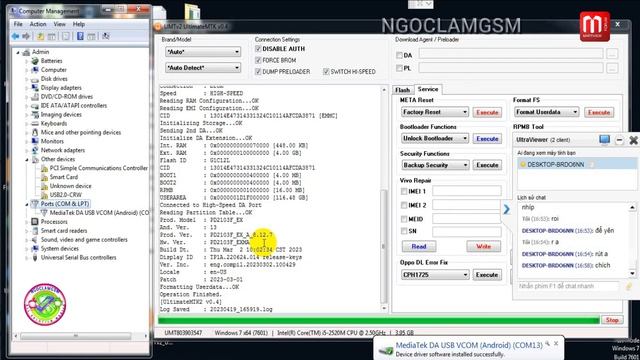This screenshot has height=360, width=640.
Task: Switch to the Flash tab
Action: [x=402, y=90]
